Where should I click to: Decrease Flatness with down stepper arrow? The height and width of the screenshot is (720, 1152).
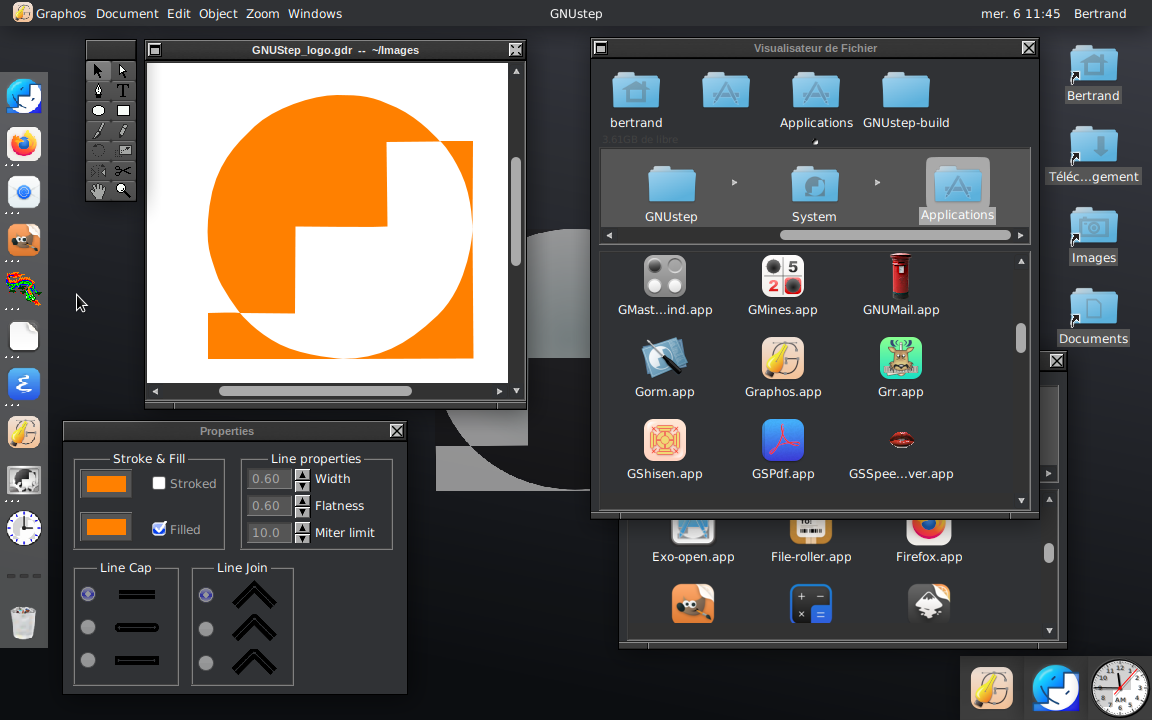pos(302,511)
